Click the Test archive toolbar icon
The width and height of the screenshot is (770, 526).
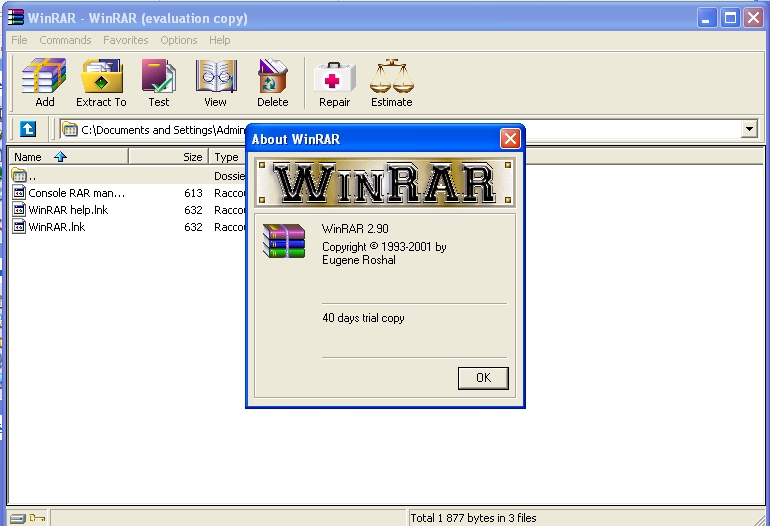coord(158,76)
